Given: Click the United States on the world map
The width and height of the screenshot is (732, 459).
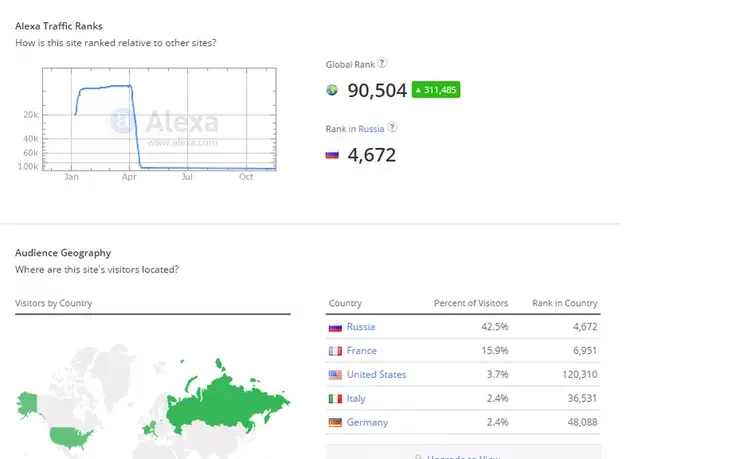Looking at the screenshot, I should (71, 438).
